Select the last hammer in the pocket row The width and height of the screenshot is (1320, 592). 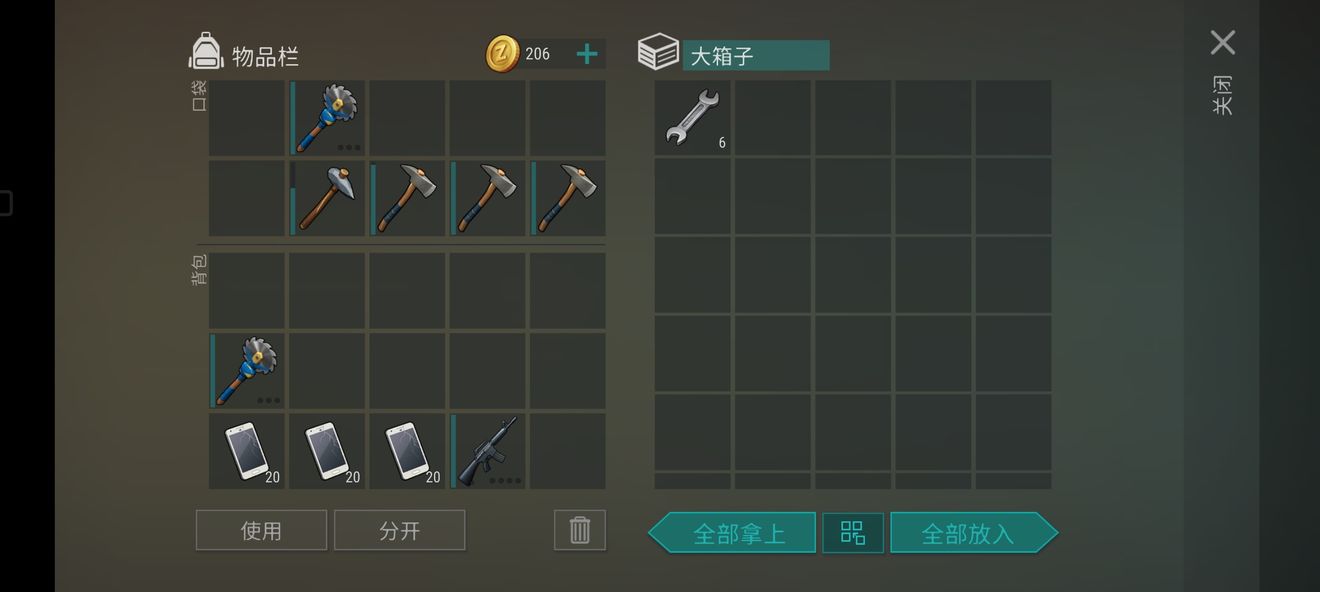(x=568, y=198)
